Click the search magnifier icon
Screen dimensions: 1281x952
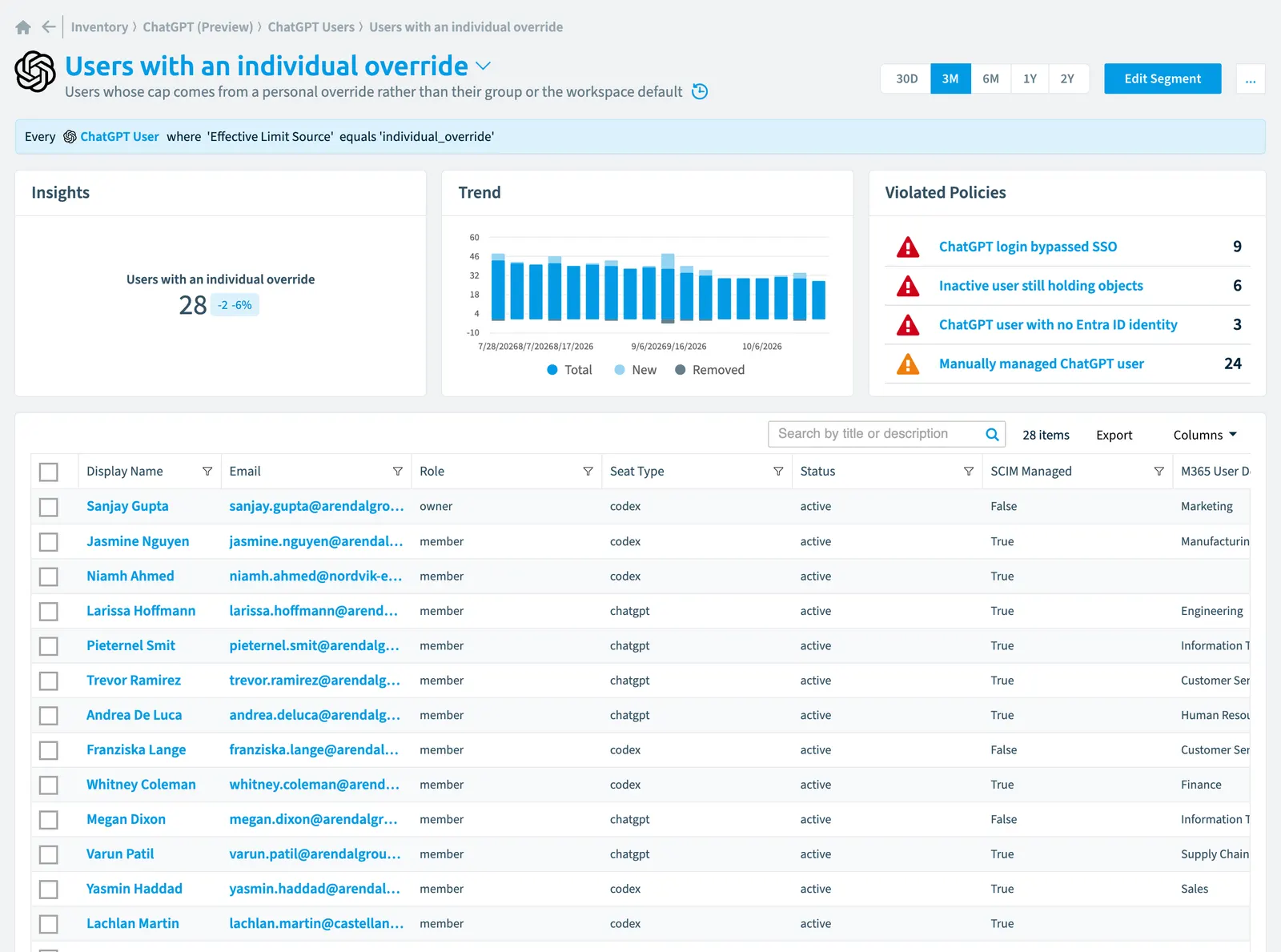coord(992,434)
